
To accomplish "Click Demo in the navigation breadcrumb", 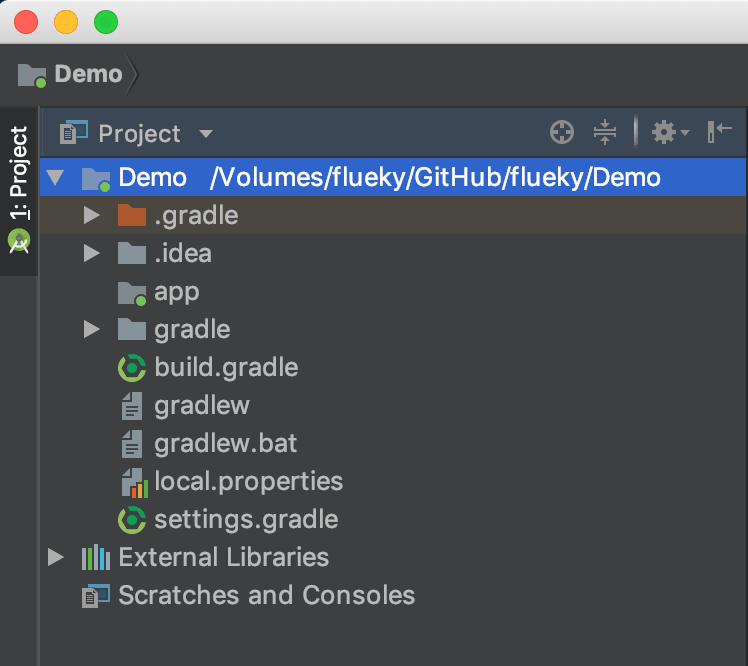I will pyautogui.click(x=88, y=74).
